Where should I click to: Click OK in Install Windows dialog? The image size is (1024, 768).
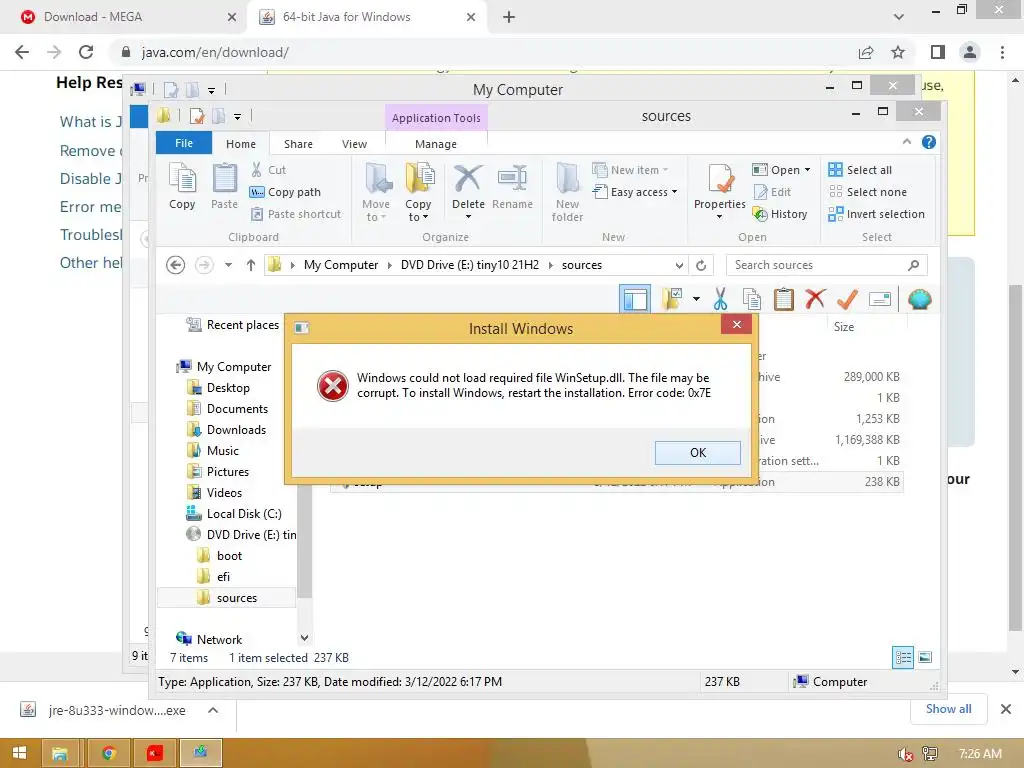697,453
